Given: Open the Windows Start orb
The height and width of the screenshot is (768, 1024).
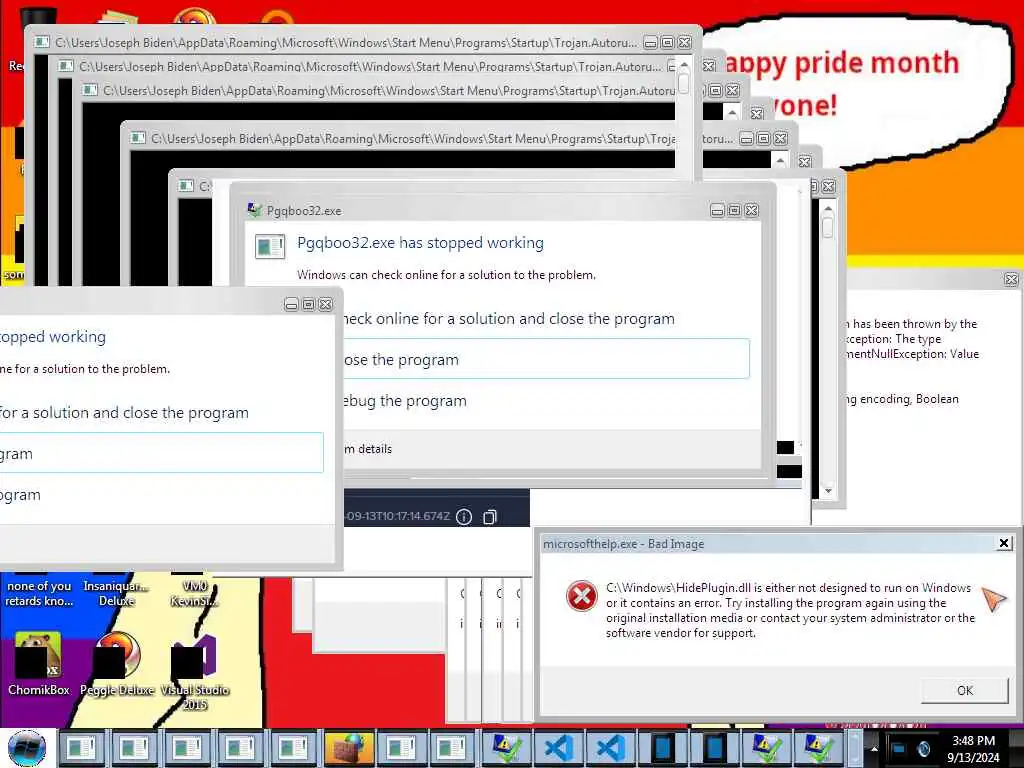Looking at the screenshot, I should pos(27,748).
